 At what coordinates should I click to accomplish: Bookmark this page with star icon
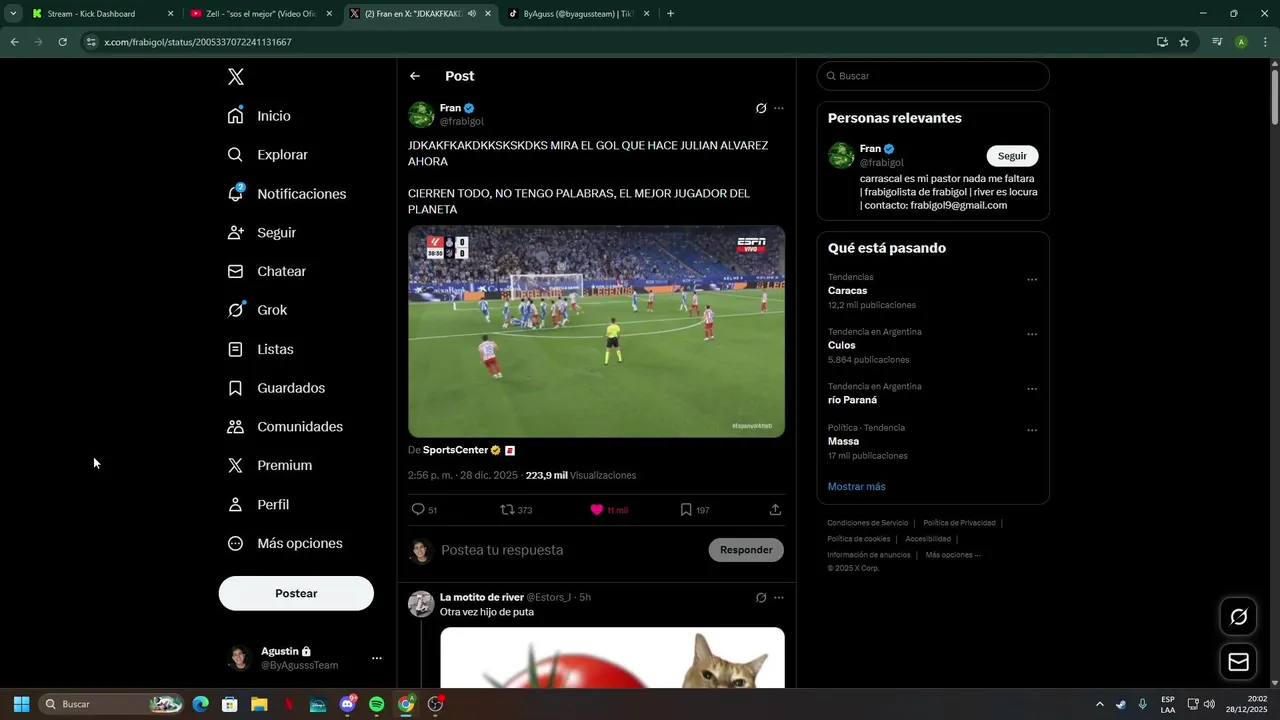[x=1184, y=42]
